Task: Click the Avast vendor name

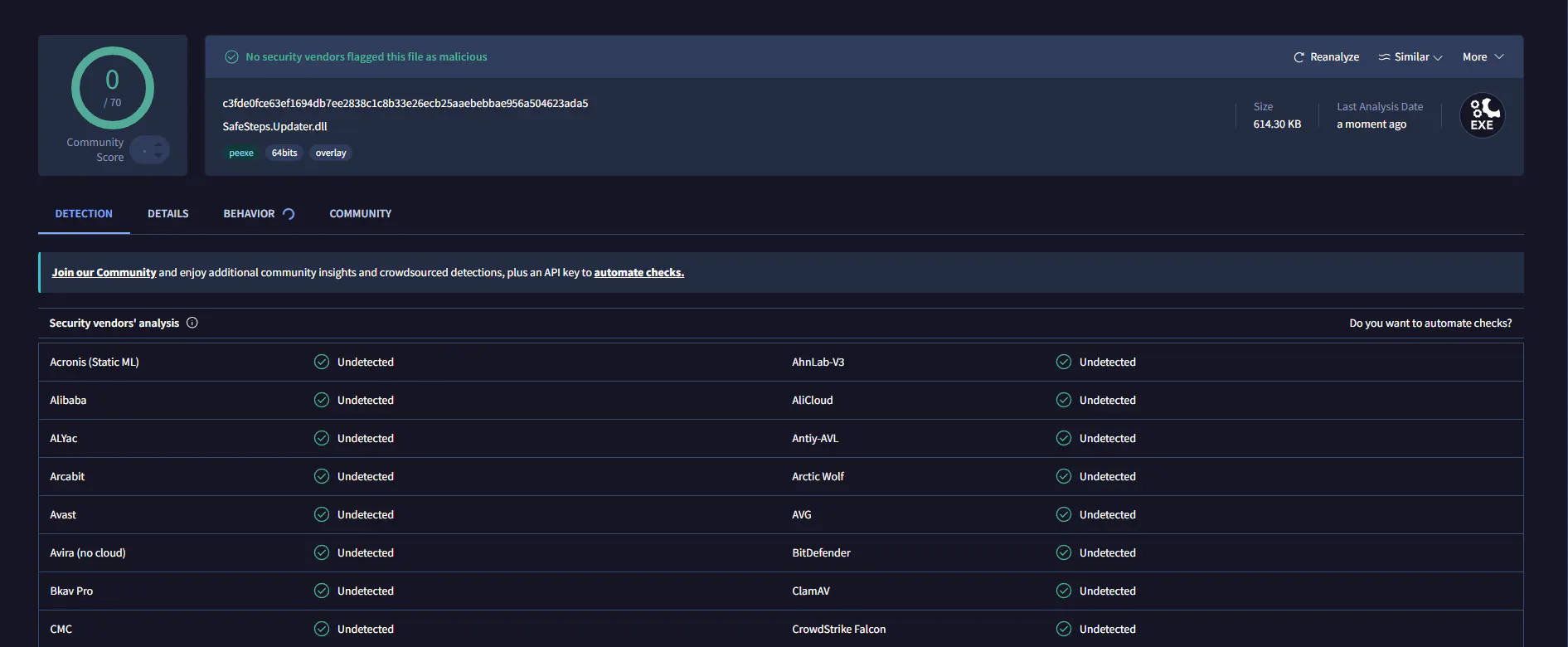Action: coord(63,515)
